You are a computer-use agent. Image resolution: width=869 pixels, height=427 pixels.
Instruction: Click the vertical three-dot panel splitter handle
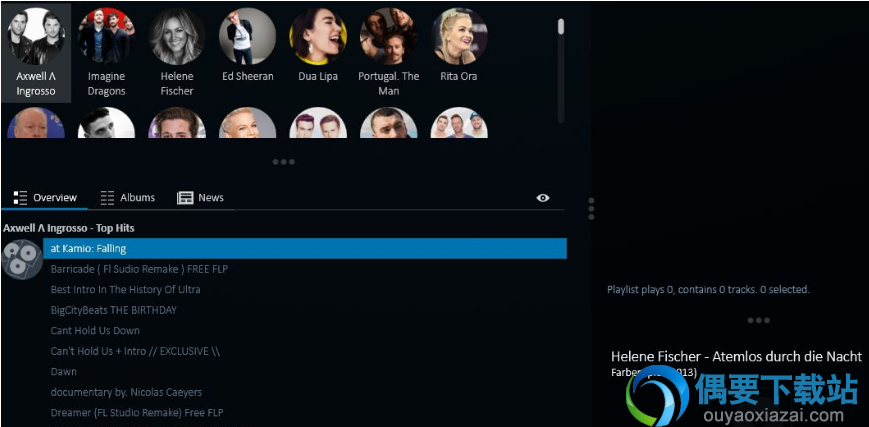point(591,209)
